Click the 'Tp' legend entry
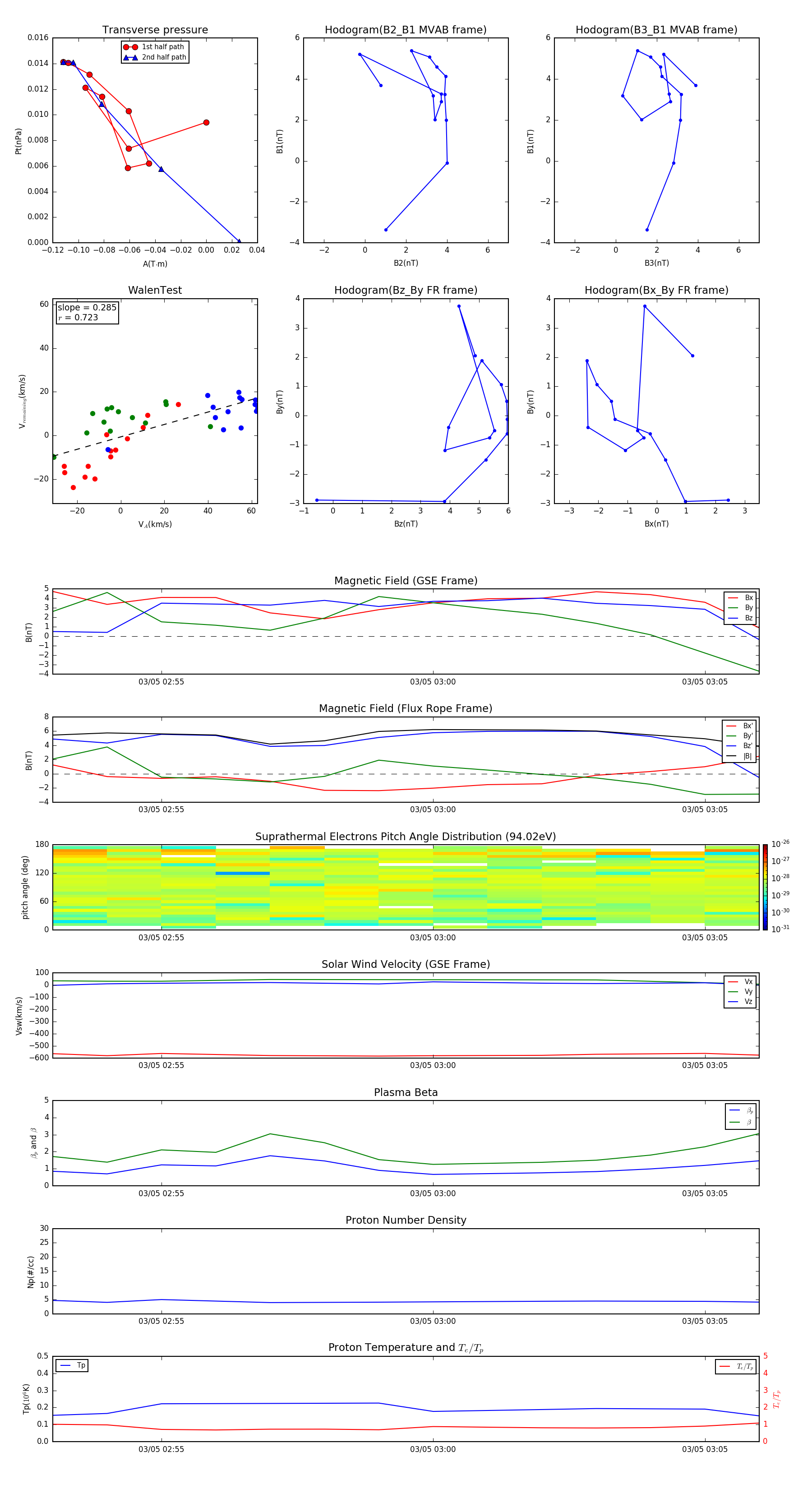This screenshot has width=812, height=1489. point(72,1365)
